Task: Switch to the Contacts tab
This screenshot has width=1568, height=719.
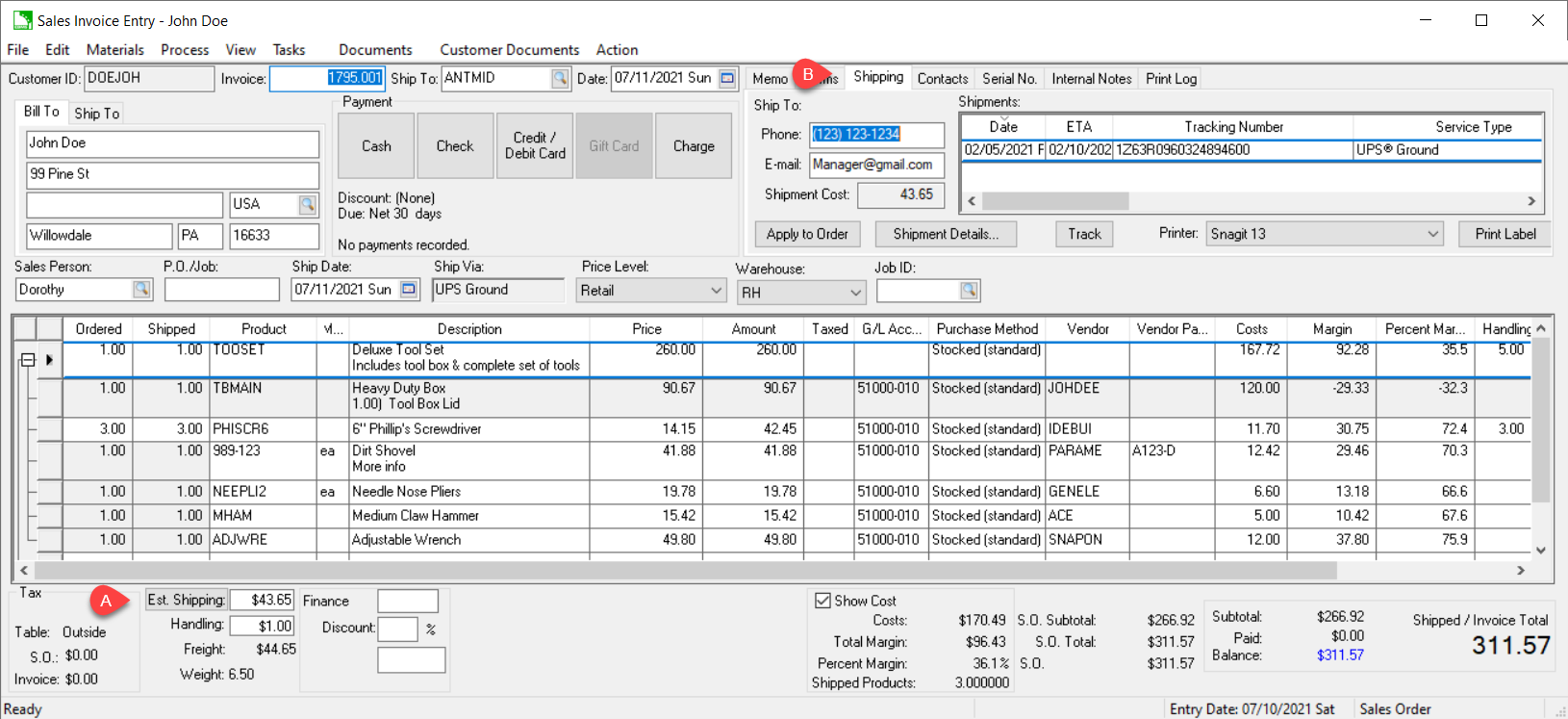Action: 942,79
